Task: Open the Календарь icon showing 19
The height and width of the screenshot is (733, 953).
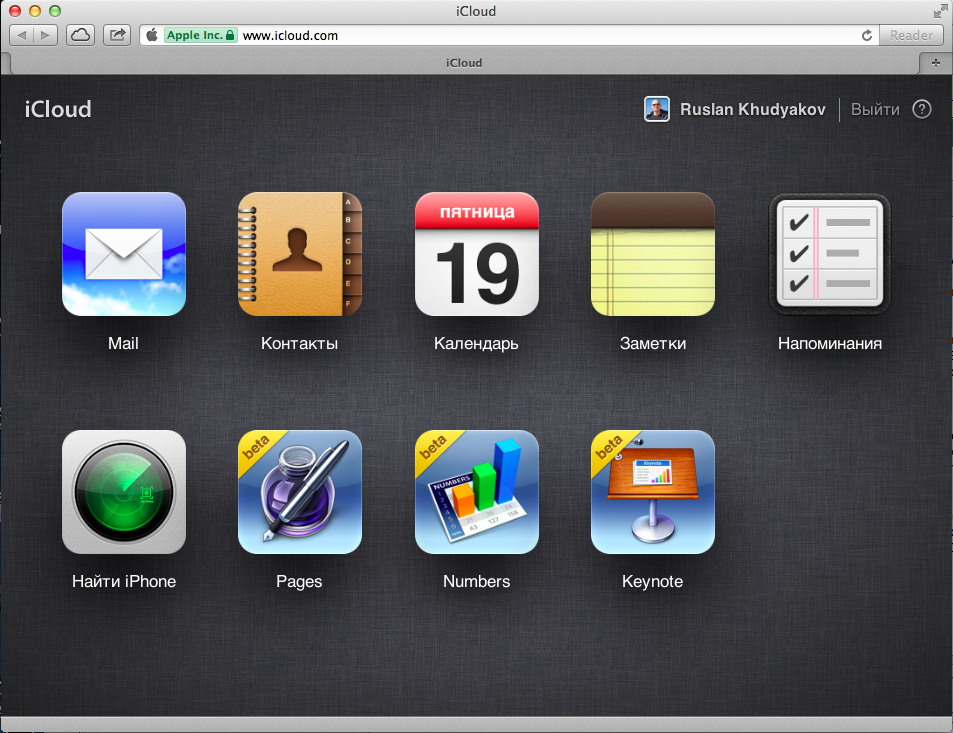Action: [x=476, y=254]
